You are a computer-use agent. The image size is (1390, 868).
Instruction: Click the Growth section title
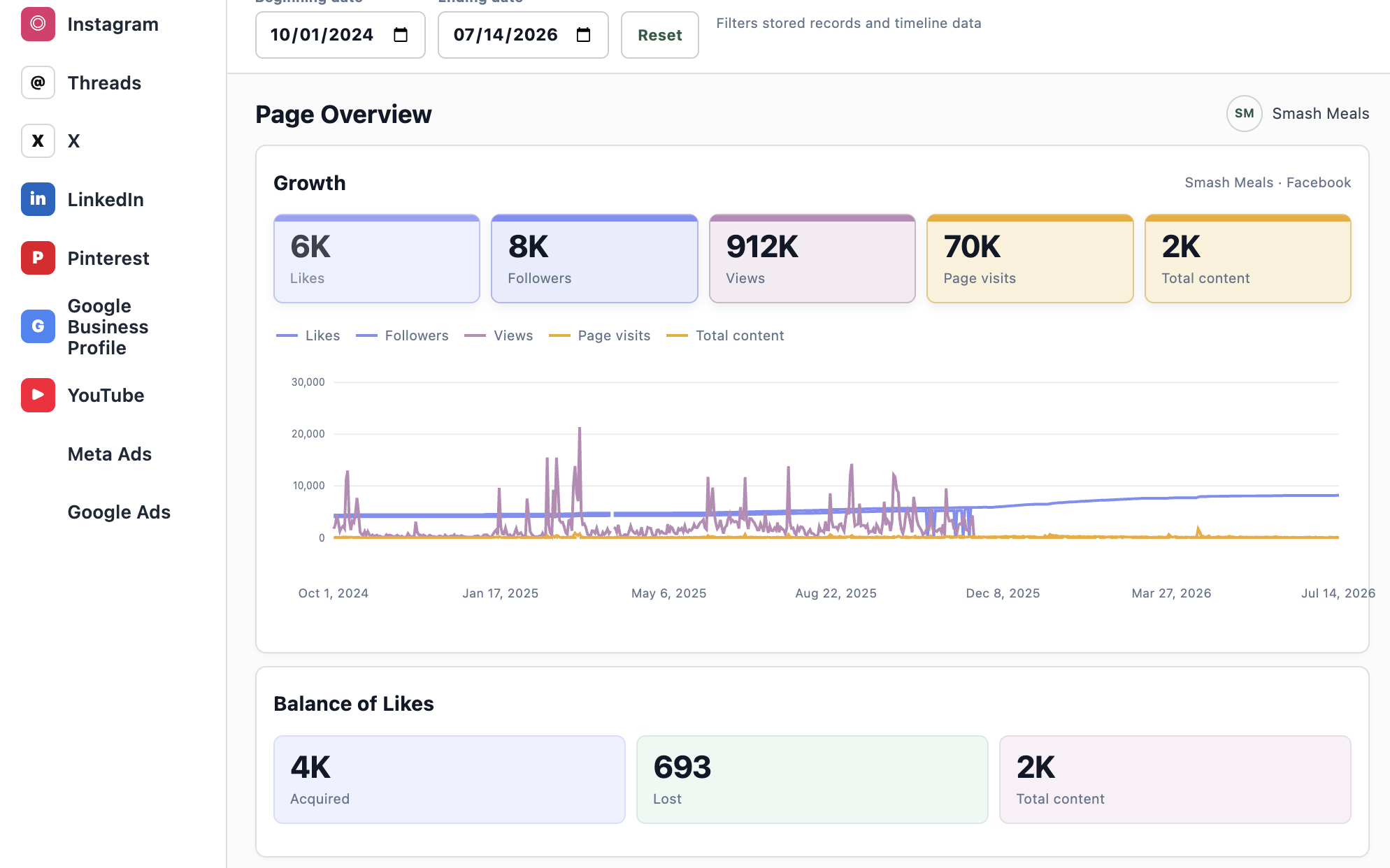pos(310,183)
